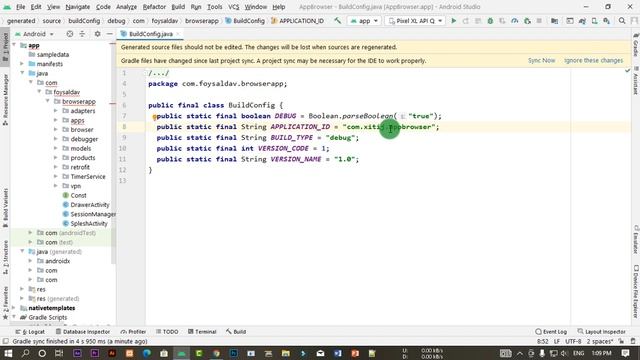The height and width of the screenshot is (360, 640).
Task: Click the Collapse All icon in Project panel
Action: (82, 34)
